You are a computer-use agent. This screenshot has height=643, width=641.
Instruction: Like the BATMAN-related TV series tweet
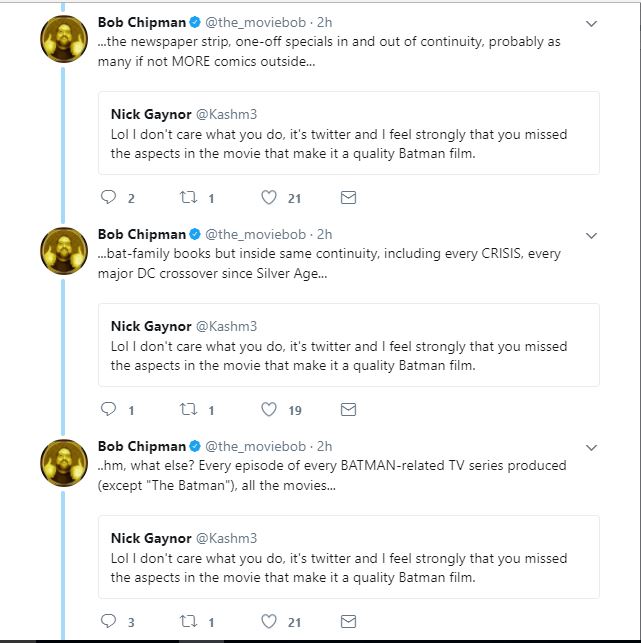269,621
